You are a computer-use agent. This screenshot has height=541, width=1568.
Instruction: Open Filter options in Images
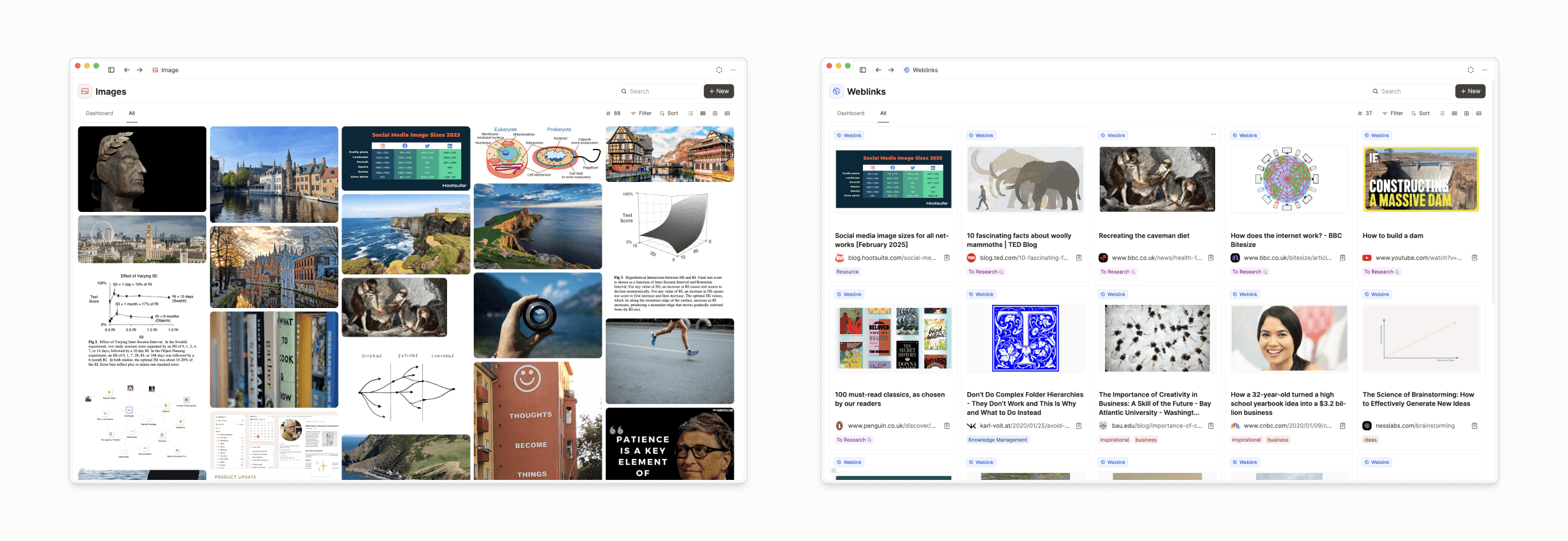click(x=641, y=113)
